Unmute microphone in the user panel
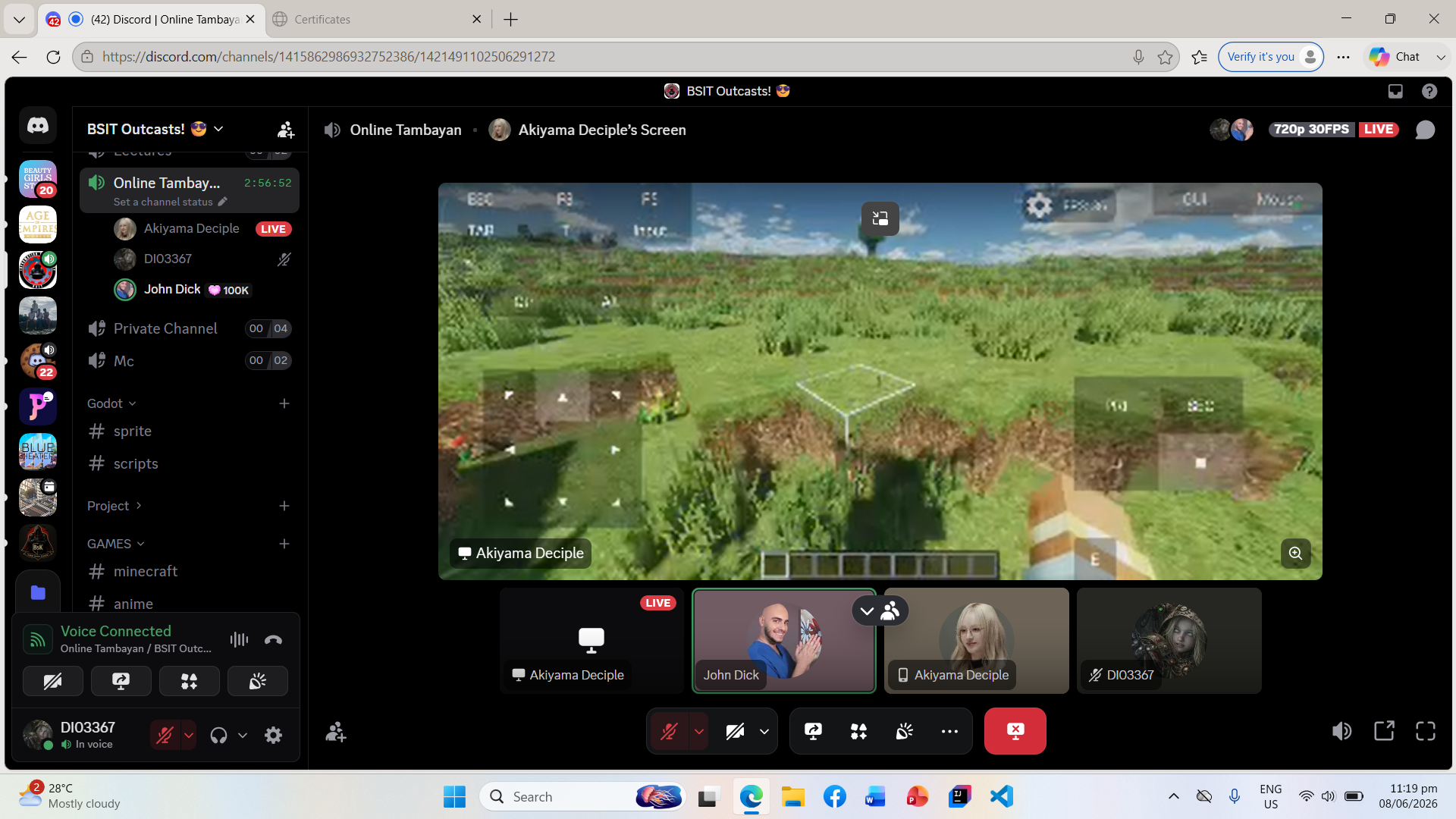1456x819 pixels. (x=165, y=735)
